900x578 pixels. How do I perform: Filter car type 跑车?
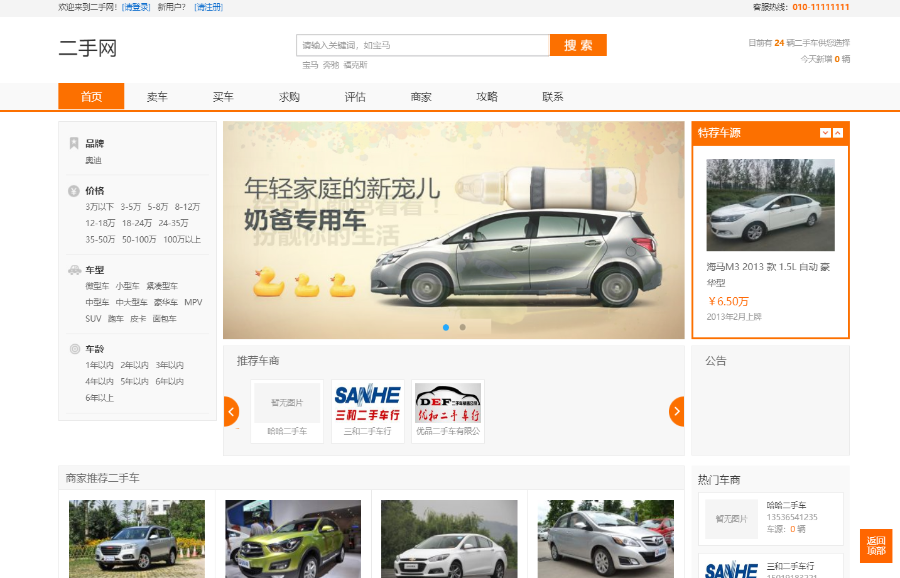(115, 319)
